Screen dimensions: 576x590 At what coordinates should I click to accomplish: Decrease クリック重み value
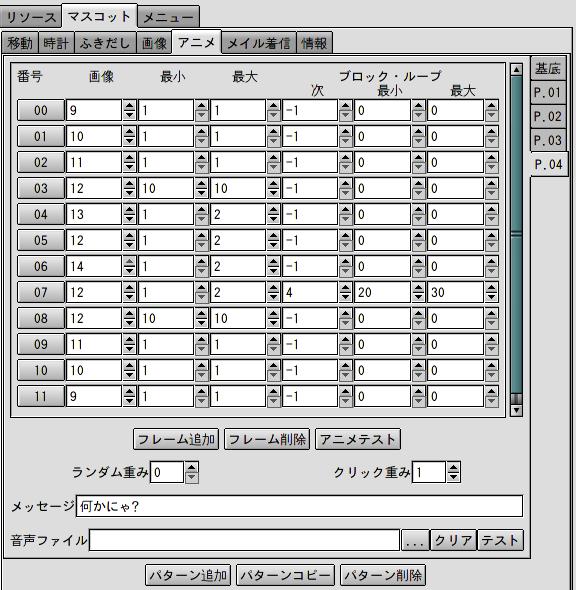click(453, 477)
